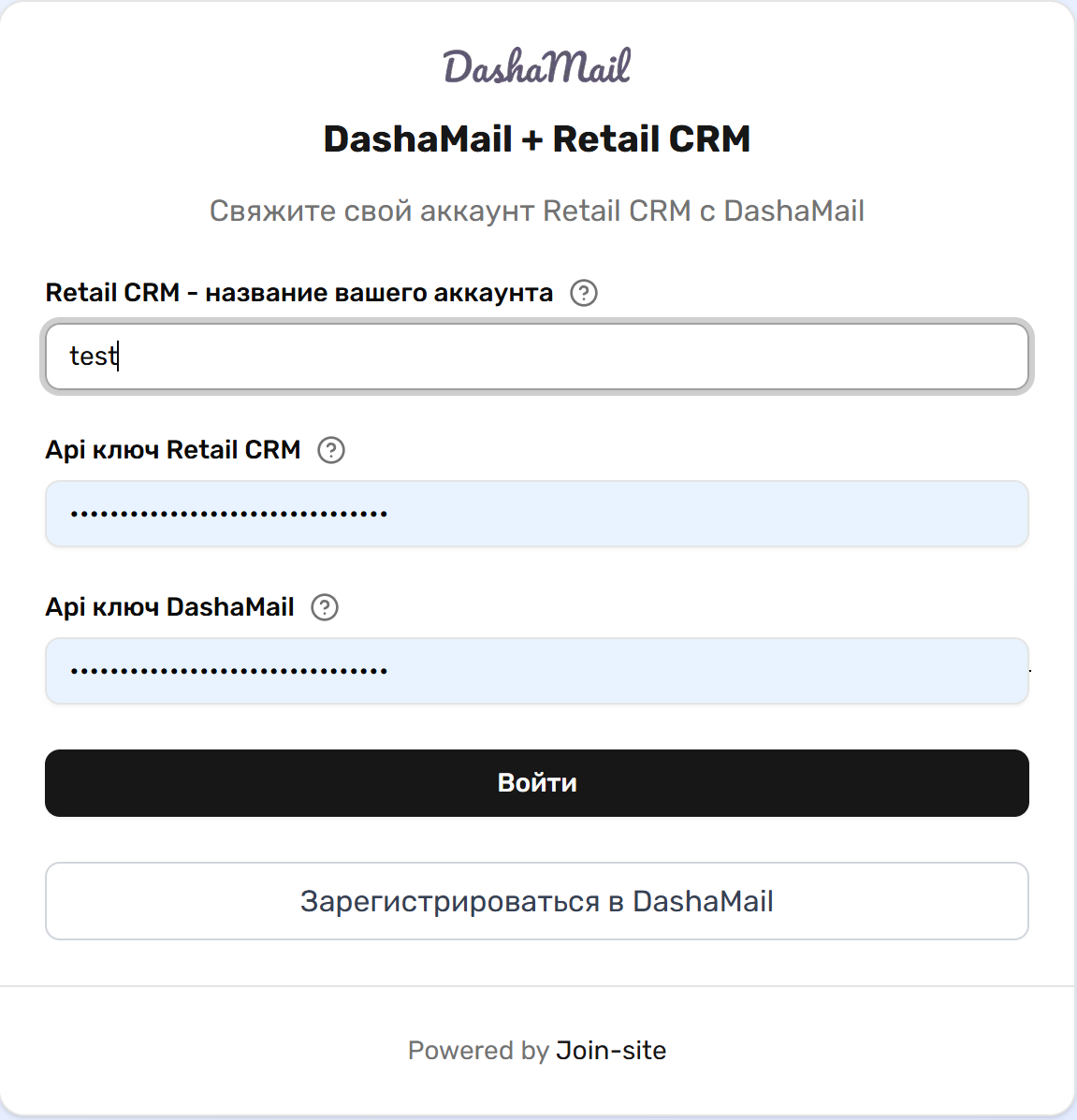
Task: Click the masked Api ключ Retail CRM field
Action: point(537,514)
